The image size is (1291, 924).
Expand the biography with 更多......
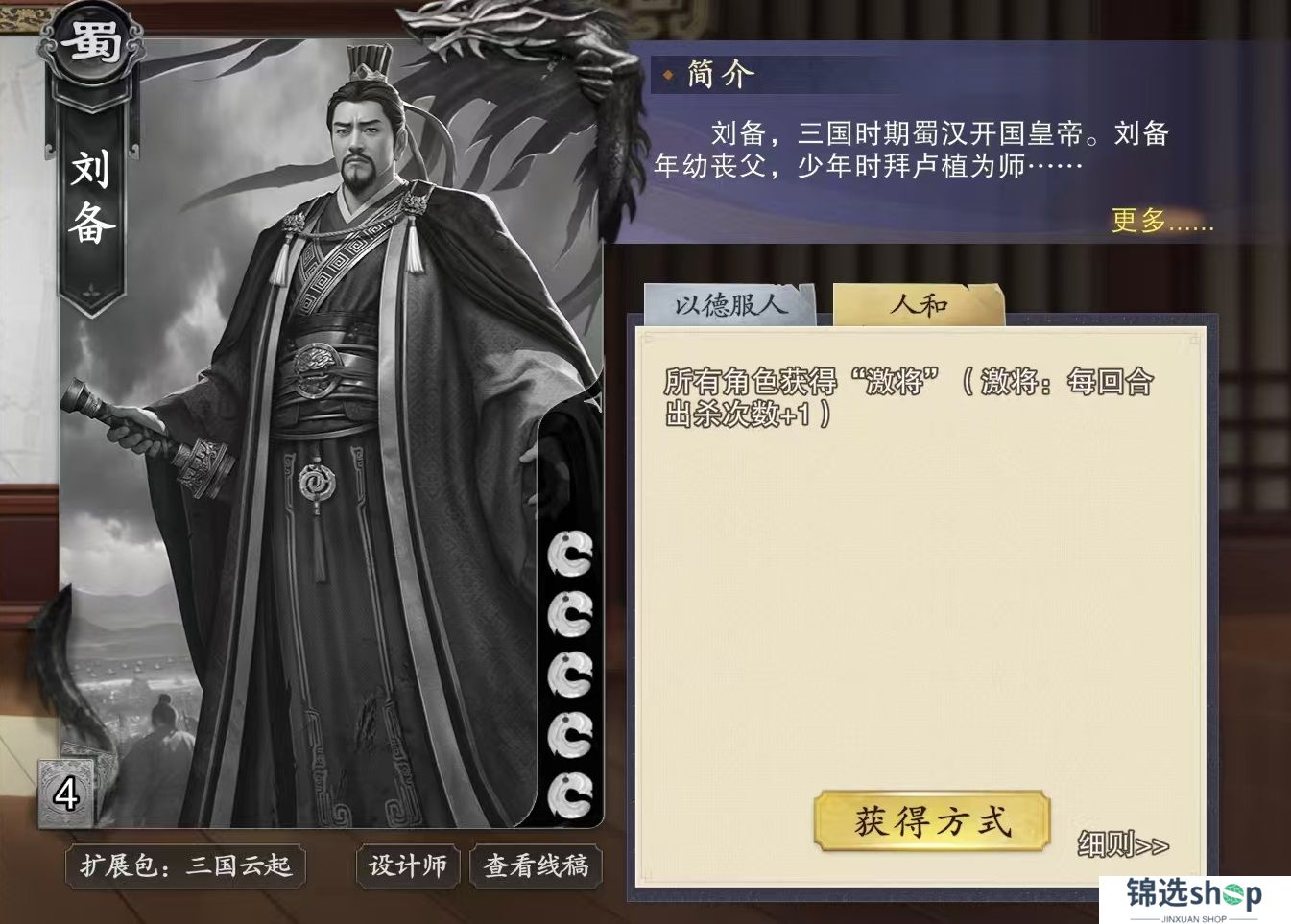point(1162,221)
